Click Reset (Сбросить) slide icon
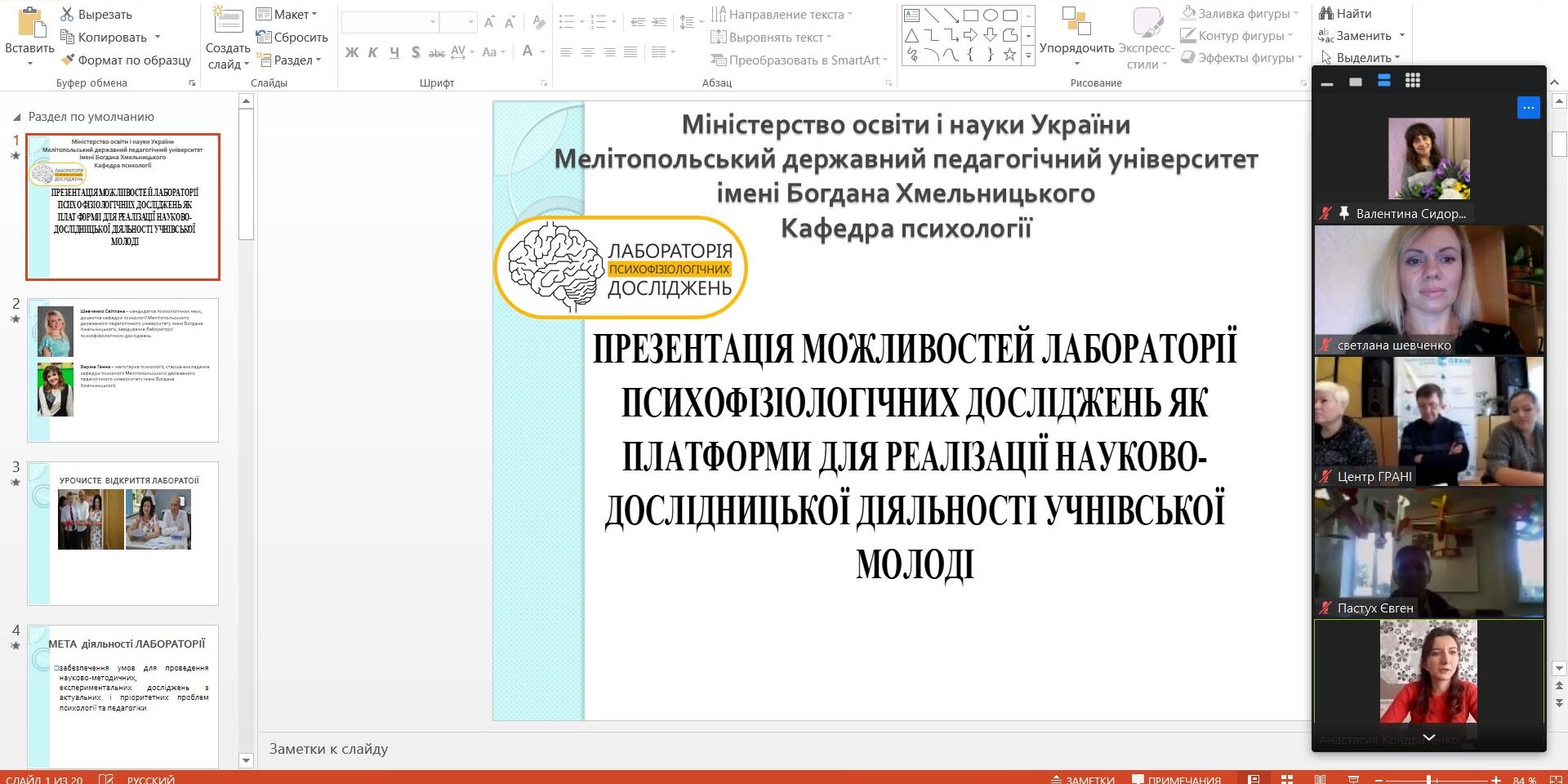This screenshot has width=1568, height=784. point(263,37)
